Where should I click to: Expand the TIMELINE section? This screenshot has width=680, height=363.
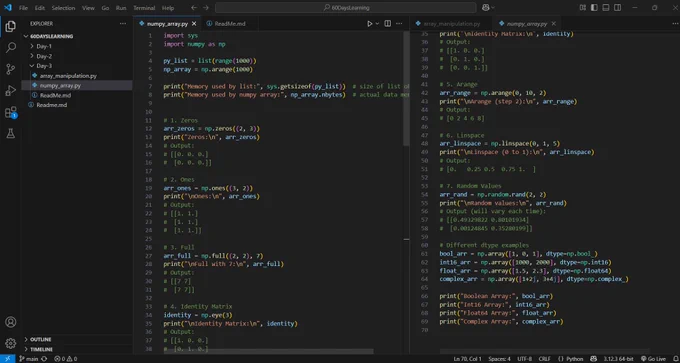click(42, 350)
